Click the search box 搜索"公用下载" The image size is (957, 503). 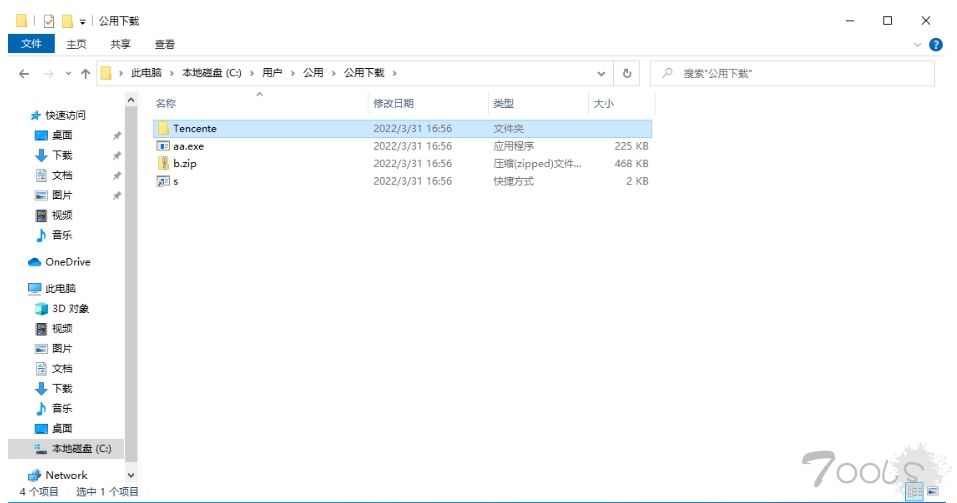[792, 73]
